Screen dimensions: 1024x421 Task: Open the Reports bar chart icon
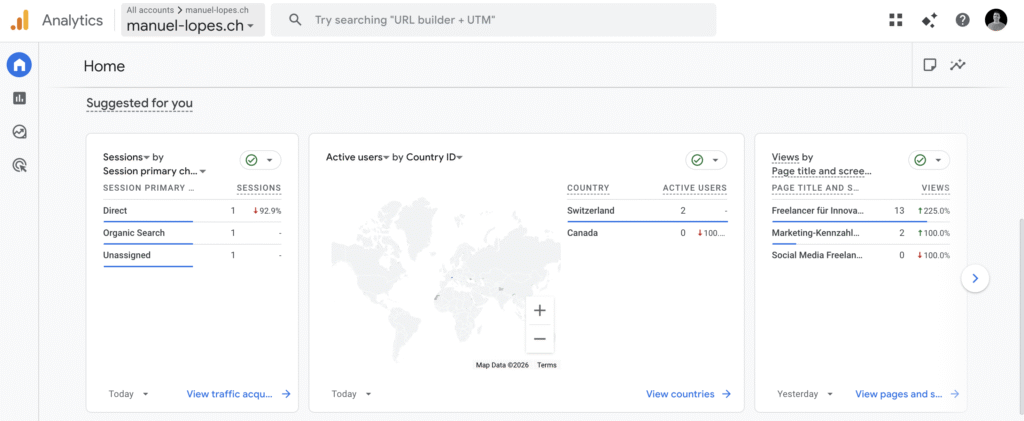tap(19, 98)
